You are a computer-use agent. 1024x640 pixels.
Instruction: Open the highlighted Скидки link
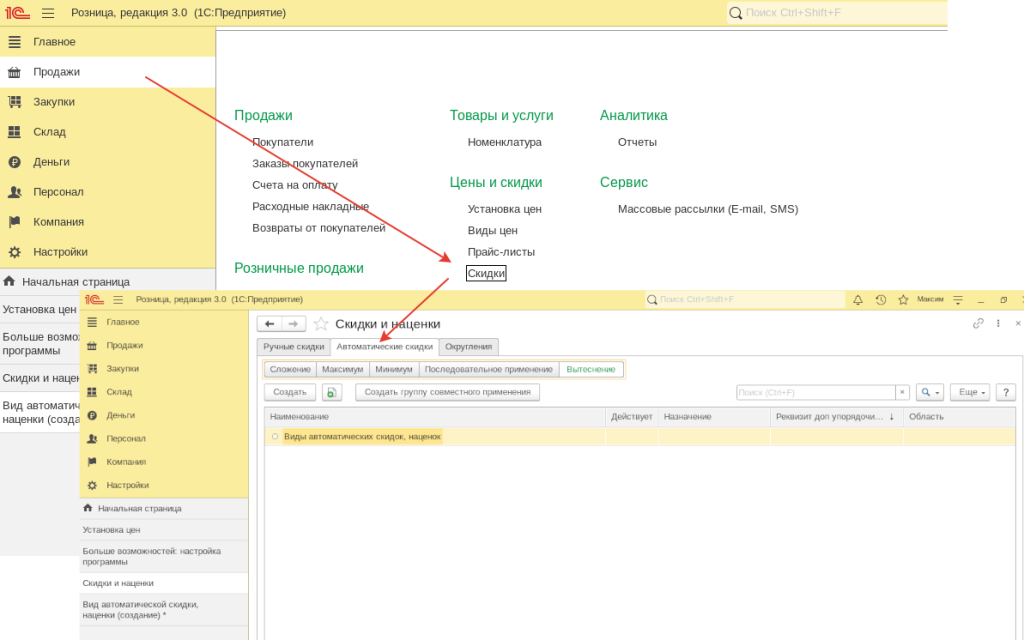pyautogui.click(x=486, y=274)
